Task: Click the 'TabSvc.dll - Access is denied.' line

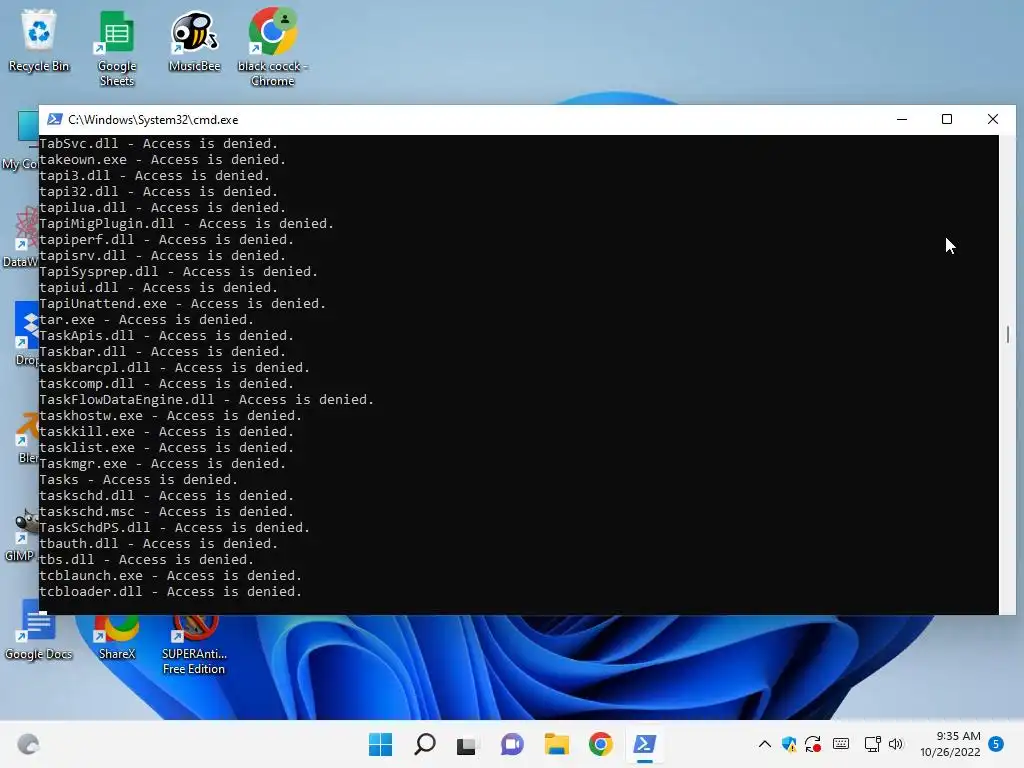Action: (x=159, y=144)
